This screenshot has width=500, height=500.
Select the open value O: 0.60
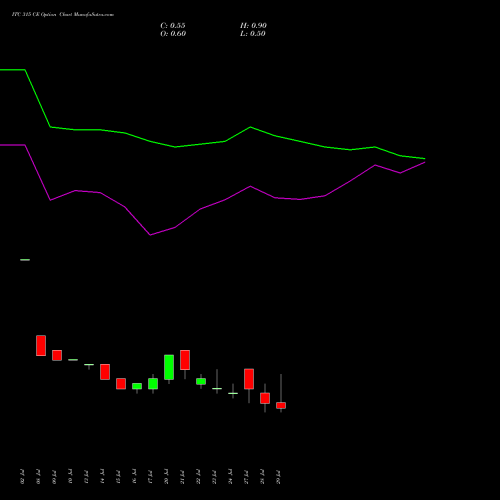tap(173, 34)
